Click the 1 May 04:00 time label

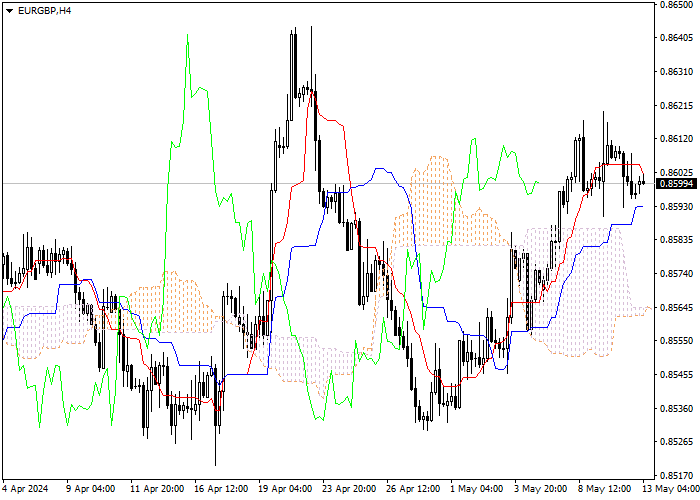[477, 489]
